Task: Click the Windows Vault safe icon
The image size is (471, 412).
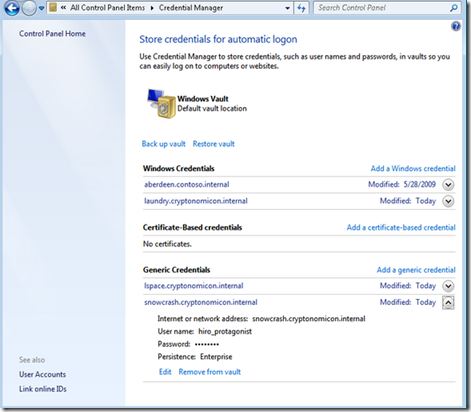Action: 161,104
